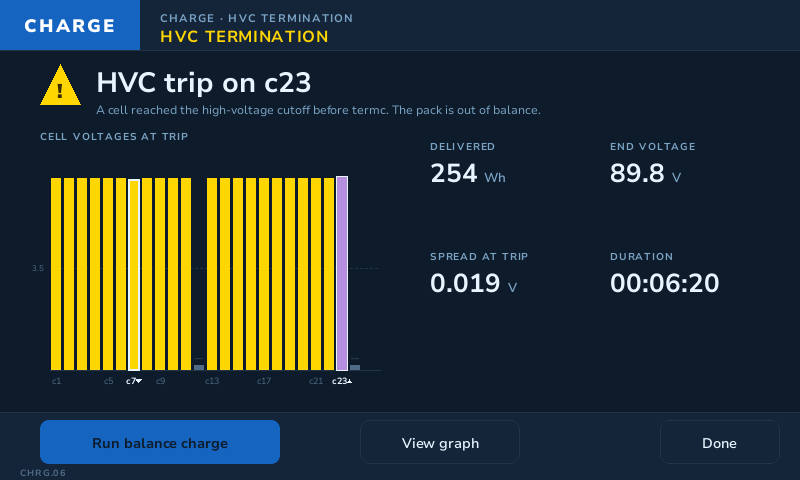The height and width of the screenshot is (480, 800).
Task: Click the HVC TERMINATION breadcrumb title
Action: (244, 37)
